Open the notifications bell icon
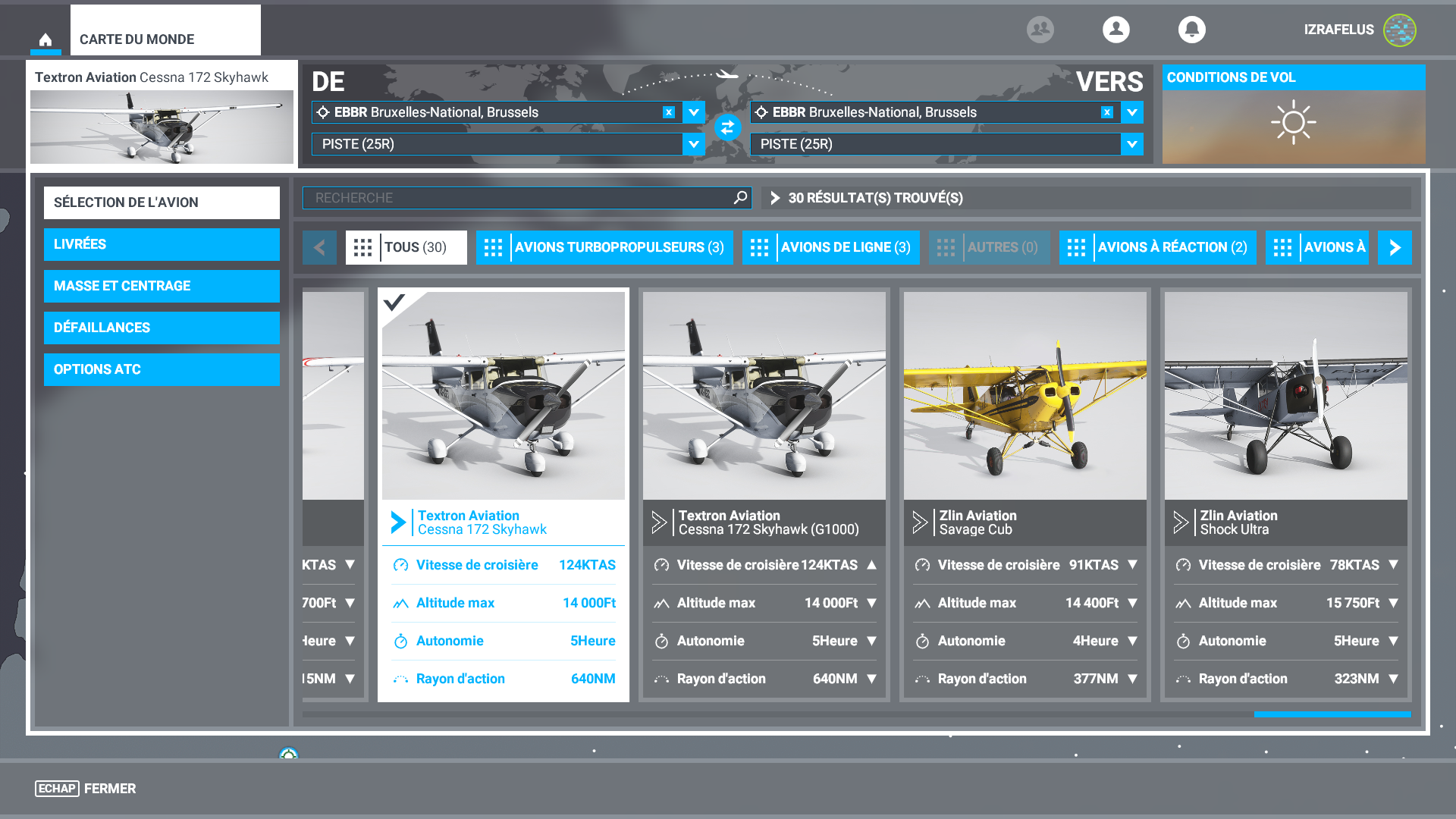This screenshot has width=1456, height=819. pos(1191,30)
